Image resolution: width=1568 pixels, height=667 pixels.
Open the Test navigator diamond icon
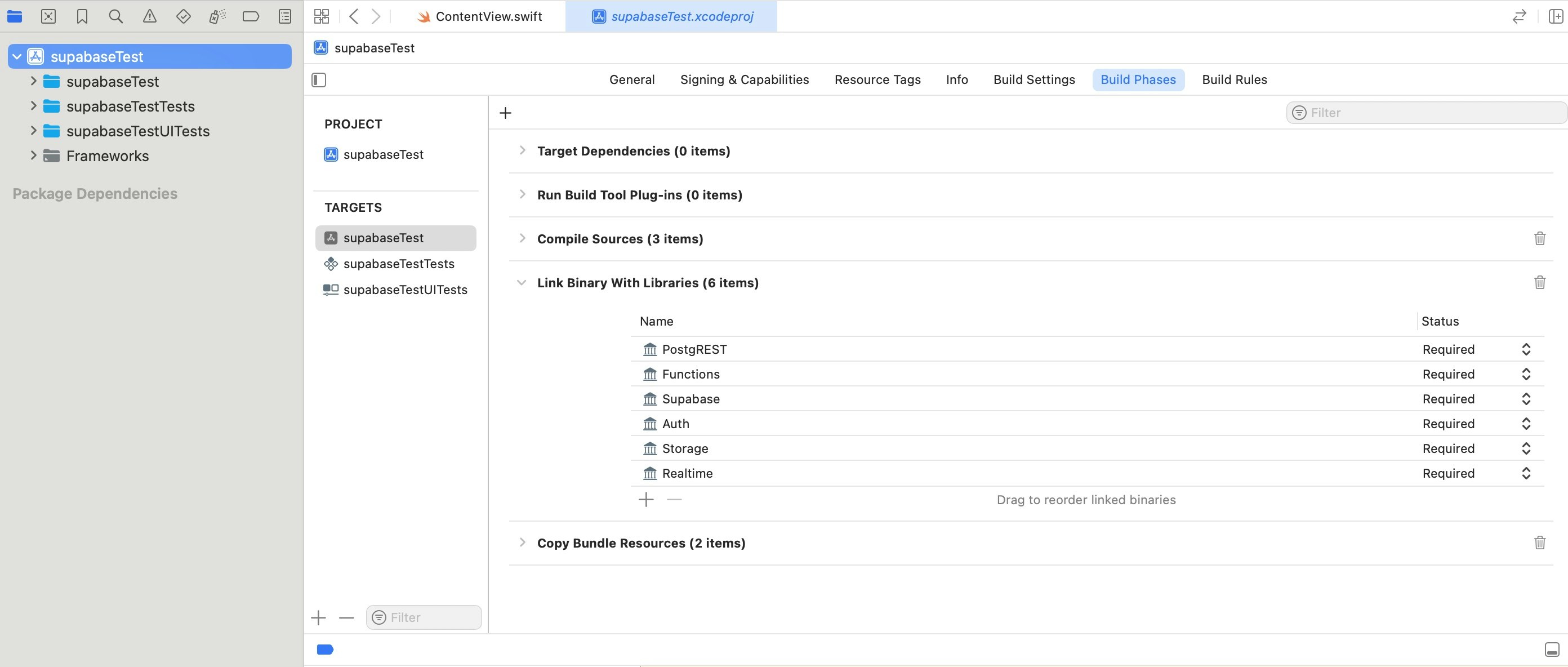(183, 16)
